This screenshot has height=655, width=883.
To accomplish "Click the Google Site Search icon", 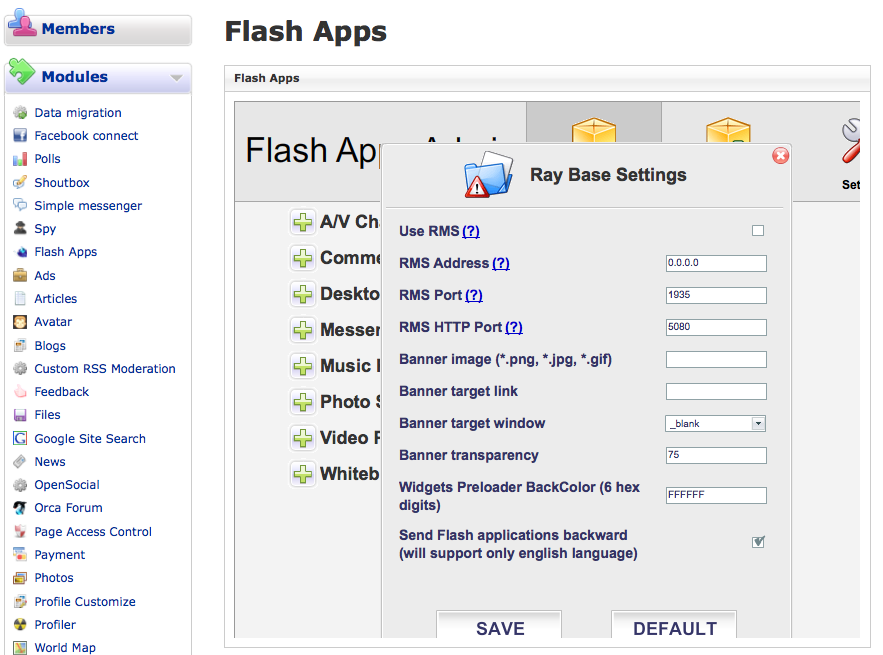I will coord(20,439).
